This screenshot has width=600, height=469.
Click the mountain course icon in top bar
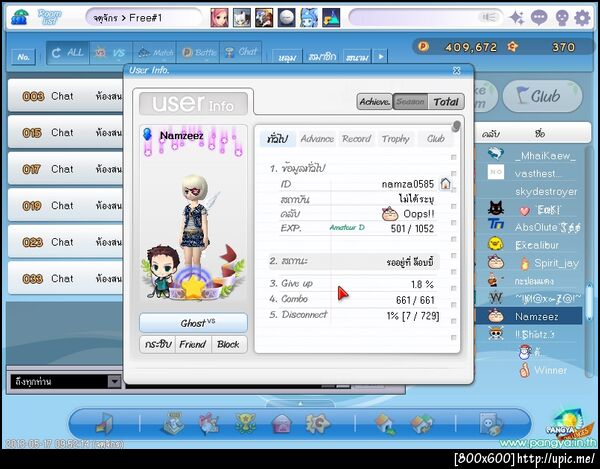pos(331,18)
